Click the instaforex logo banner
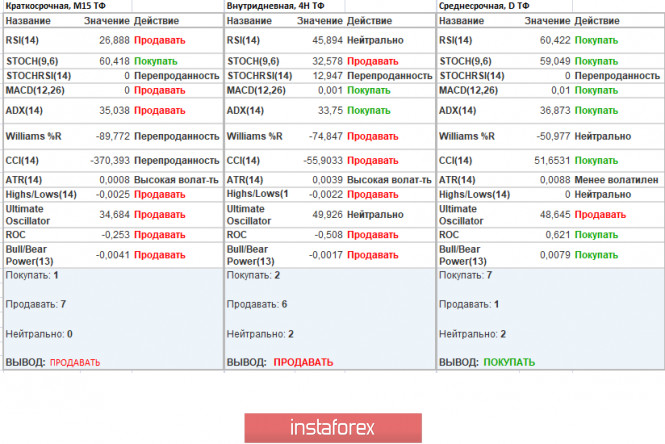The width and height of the screenshot is (665, 444). coord(333,427)
